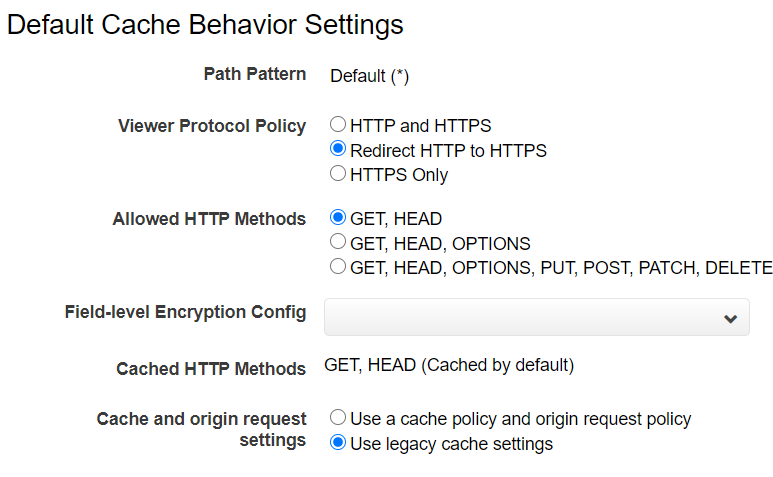
Task: Select the HTTPS Only radio button
Action: pyautogui.click(x=338, y=173)
